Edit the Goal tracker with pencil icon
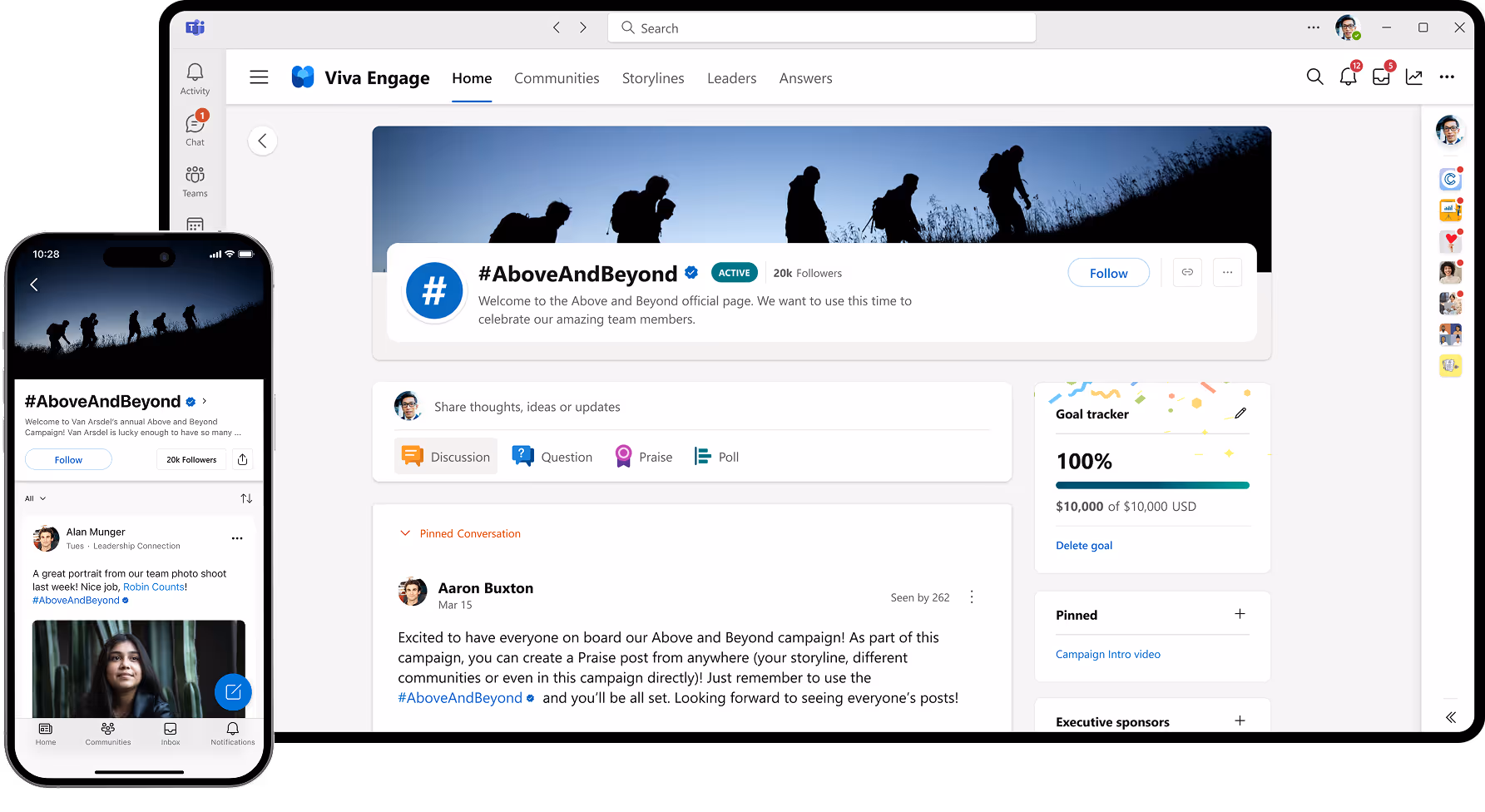The image size is (1485, 812). pyautogui.click(x=1240, y=413)
